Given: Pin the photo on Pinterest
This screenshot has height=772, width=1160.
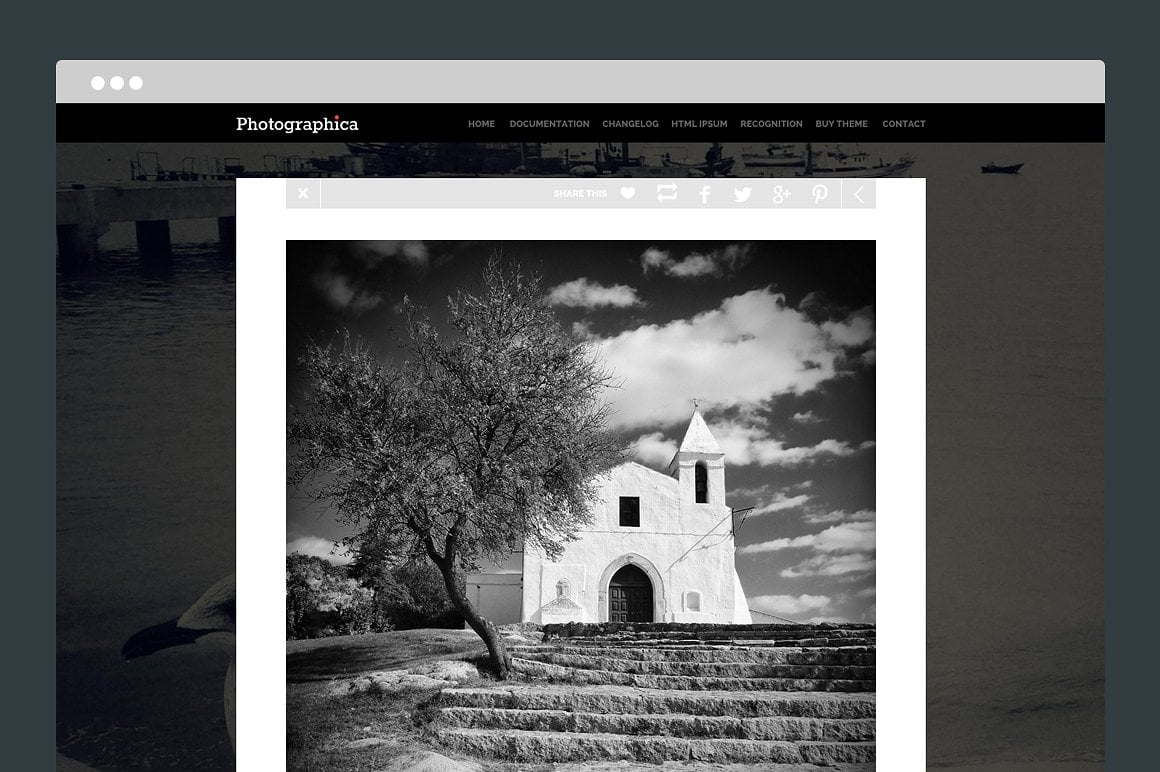Looking at the screenshot, I should point(820,194).
